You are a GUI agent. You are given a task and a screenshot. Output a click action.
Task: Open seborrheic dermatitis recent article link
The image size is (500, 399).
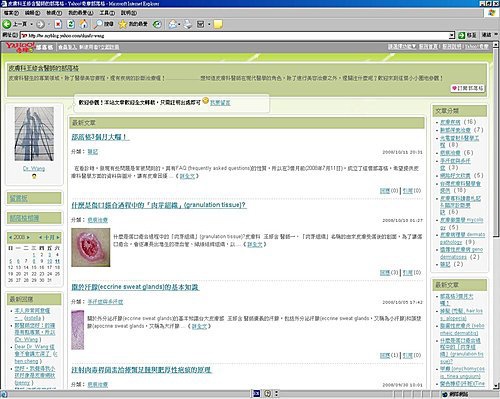pyautogui.click(x=462, y=329)
